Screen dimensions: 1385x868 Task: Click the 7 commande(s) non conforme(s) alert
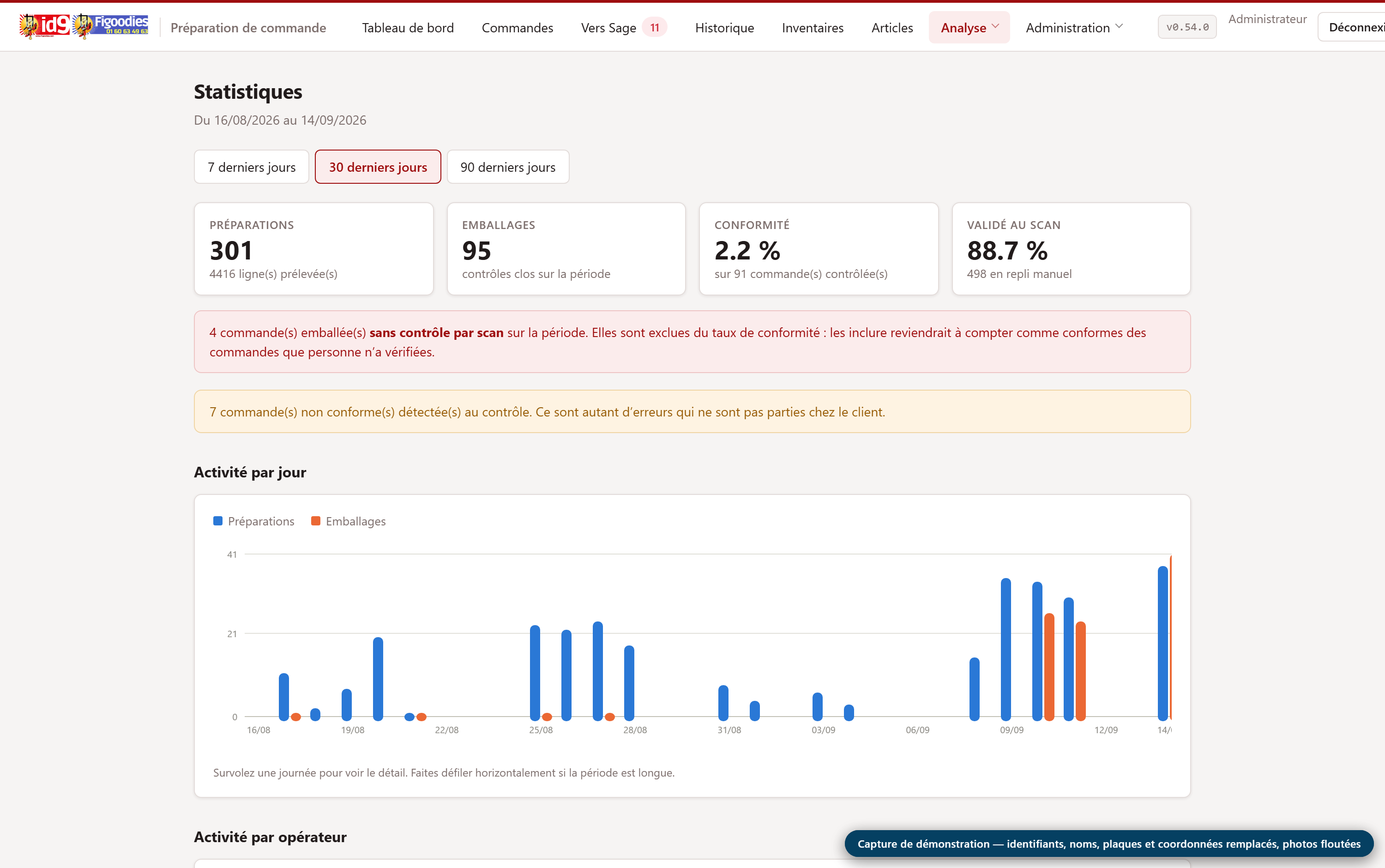coord(692,412)
